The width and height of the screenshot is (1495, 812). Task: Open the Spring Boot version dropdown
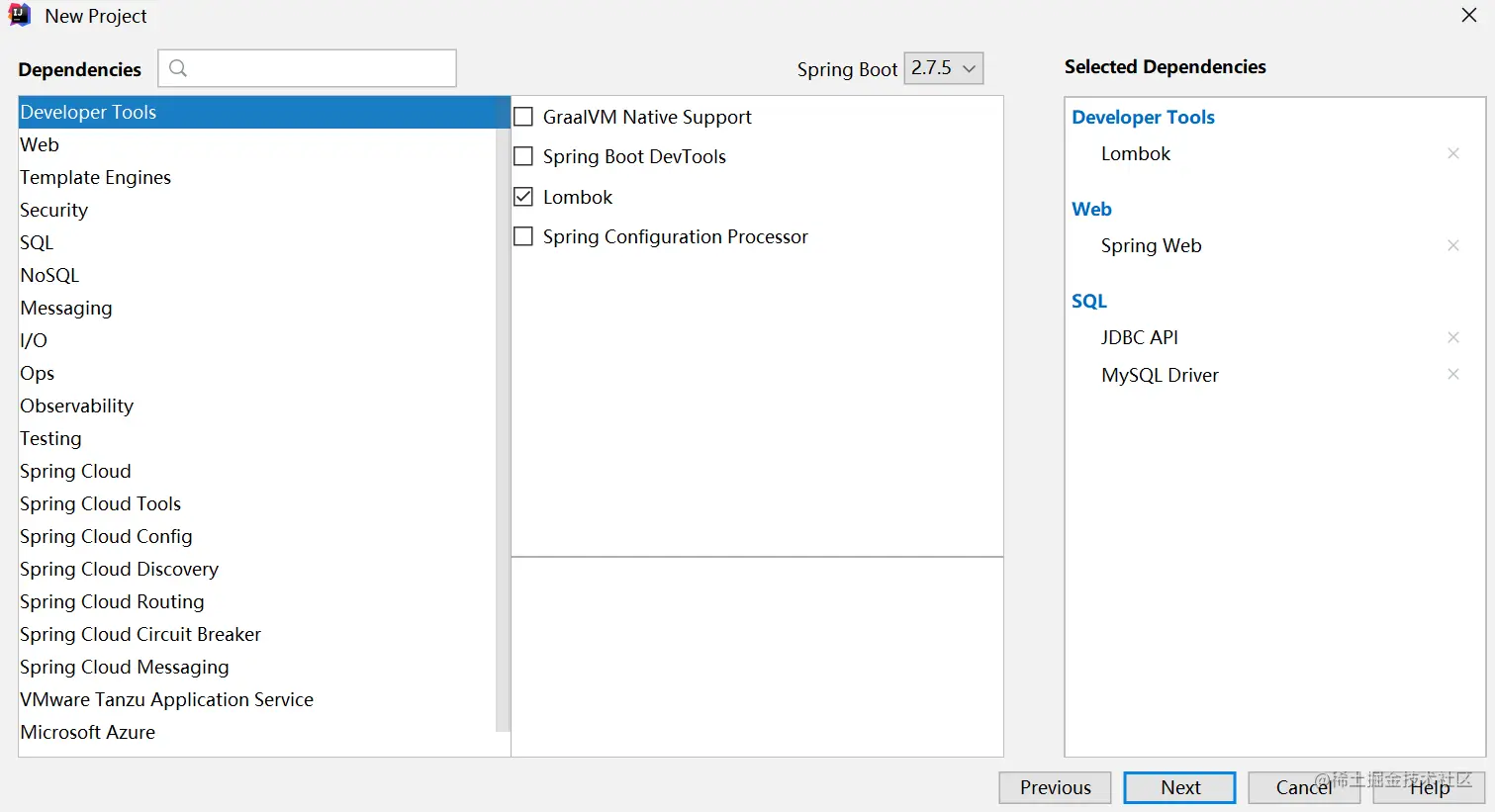(x=943, y=68)
